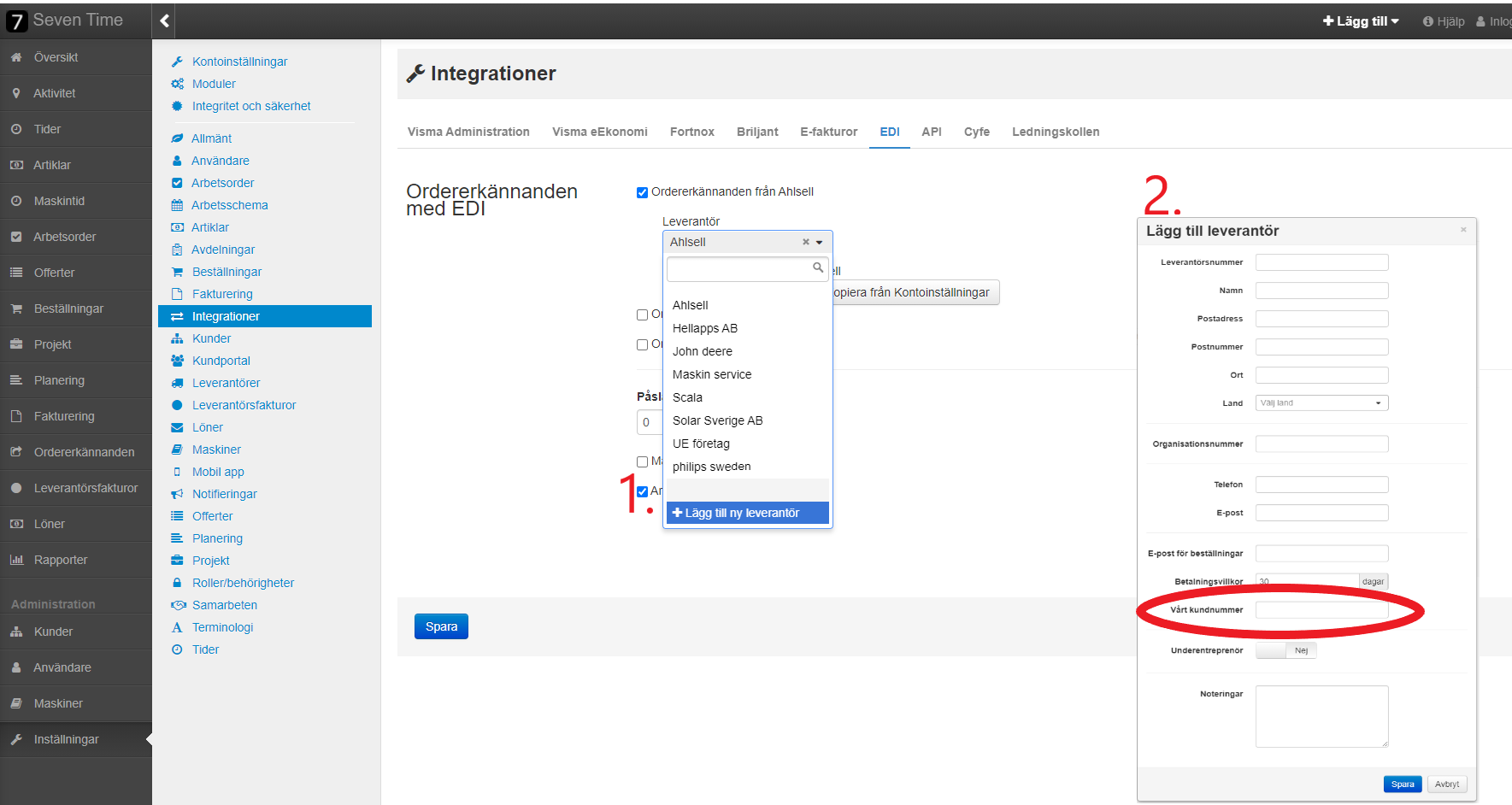Click the Hjälp info icon in top bar
This screenshot has height=805, width=1512.
(1427, 21)
